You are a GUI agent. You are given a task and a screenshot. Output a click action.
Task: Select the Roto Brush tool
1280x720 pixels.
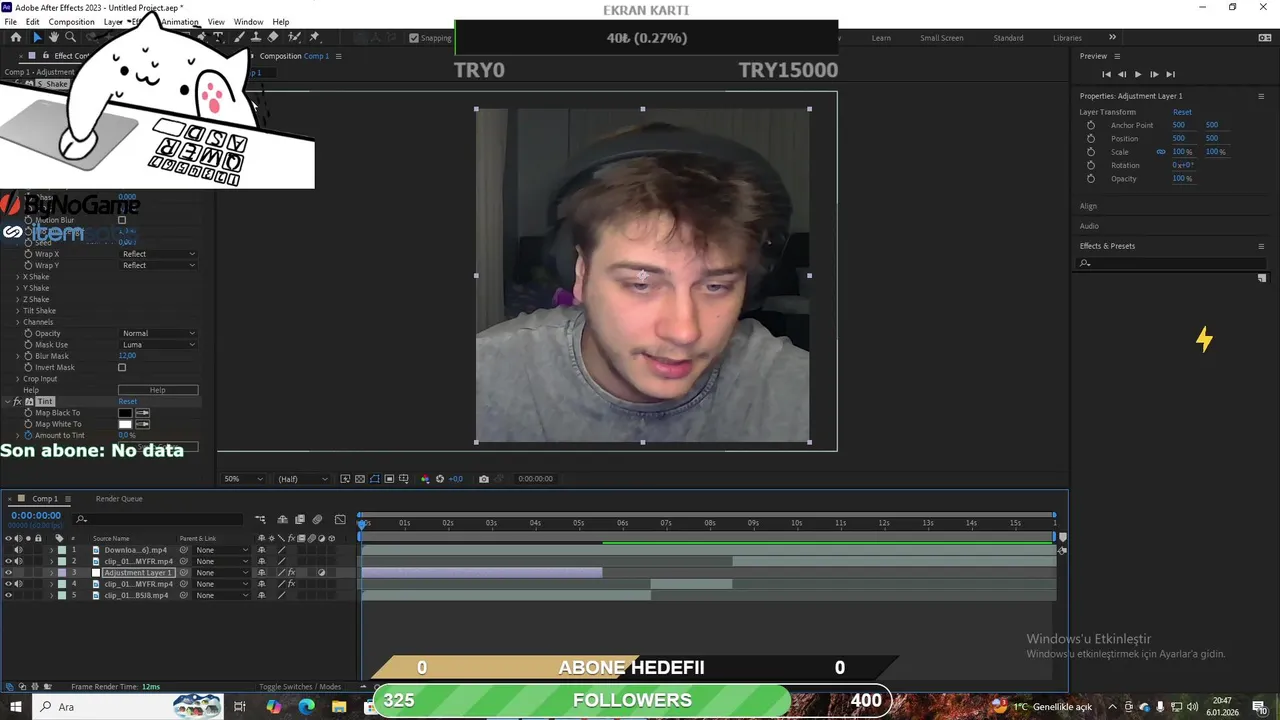tap(295, 37)
